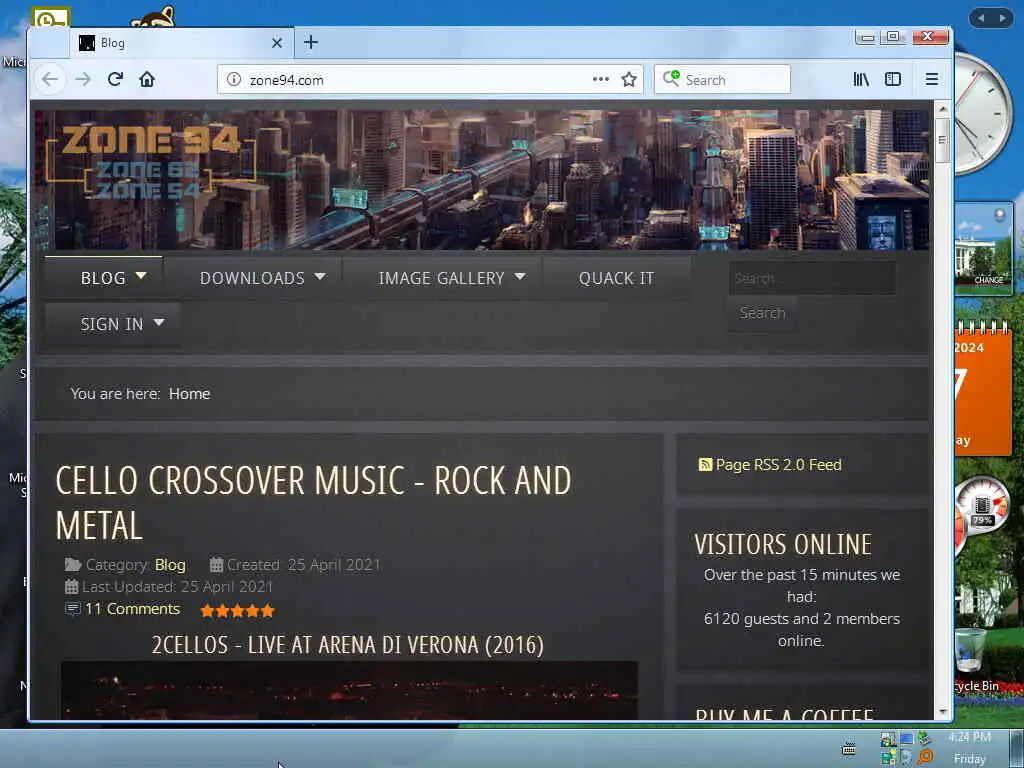Close the Blog tab

(277, 43)
